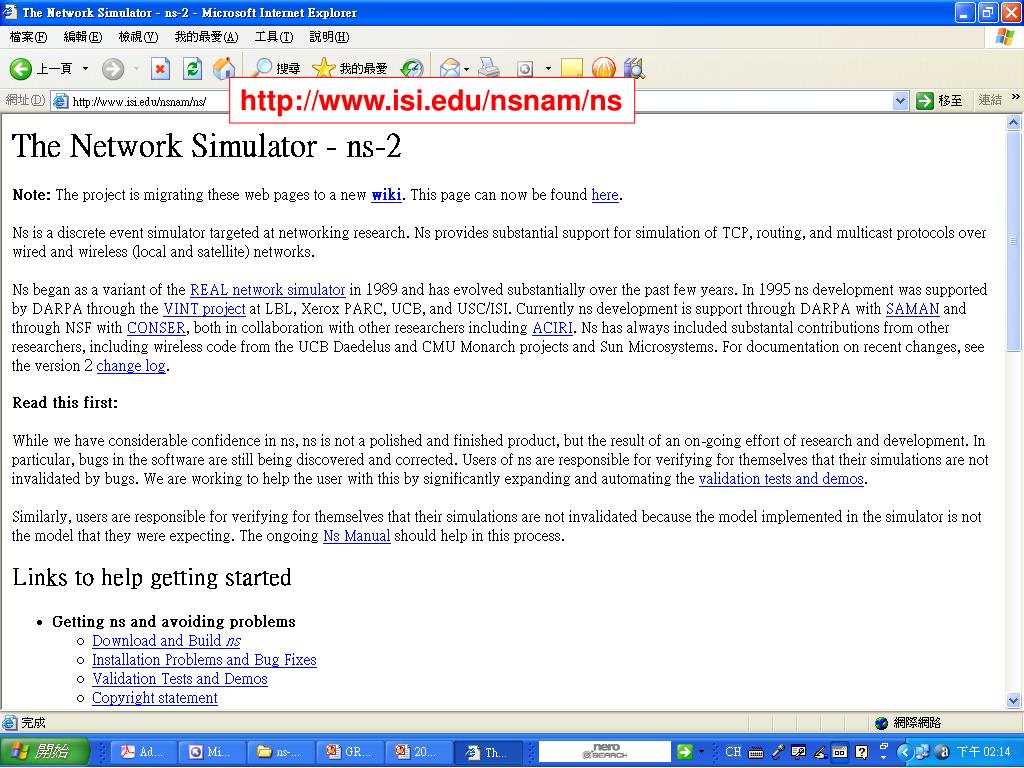Viewport: 1024px width, 768px height.
Task: Open the 'ACIRI' link
Action: click(552, 327)
